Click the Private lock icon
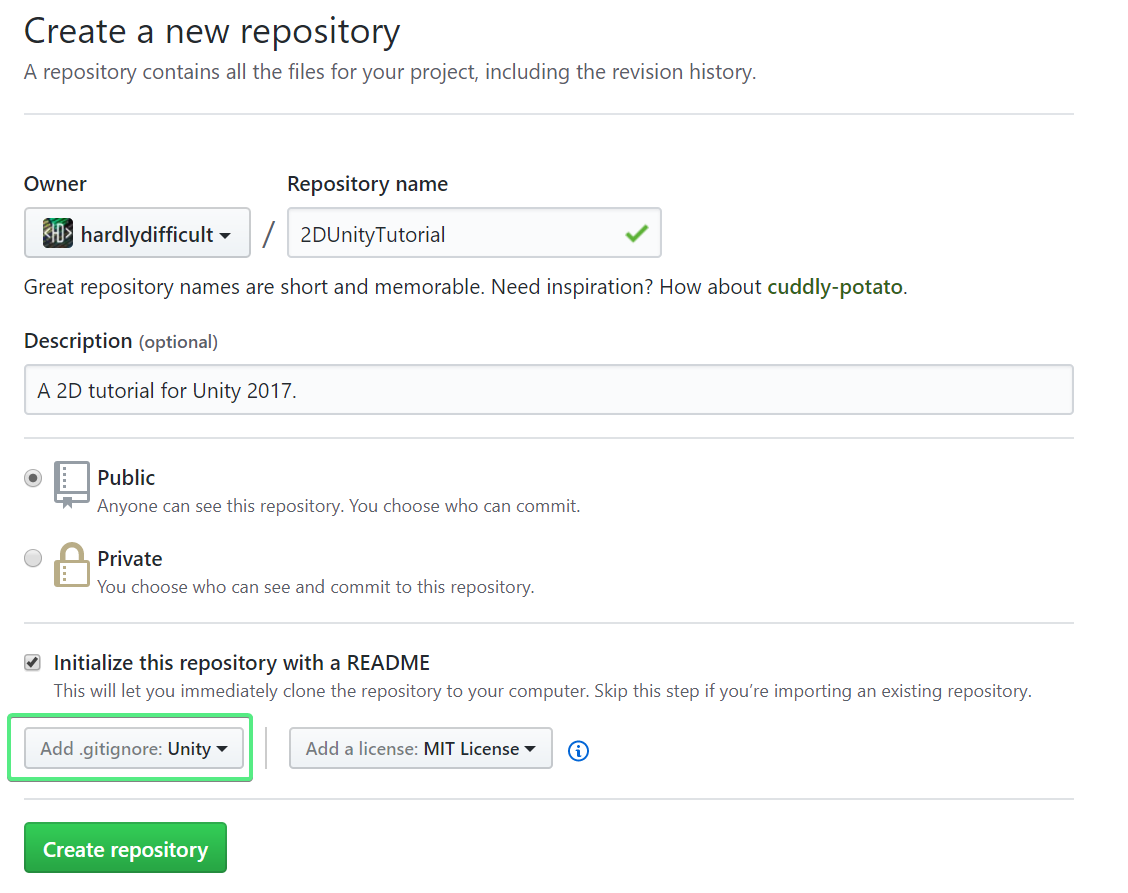Viewport: 1128px width, 893px height. pyautogui.click(x=71, y=565)
